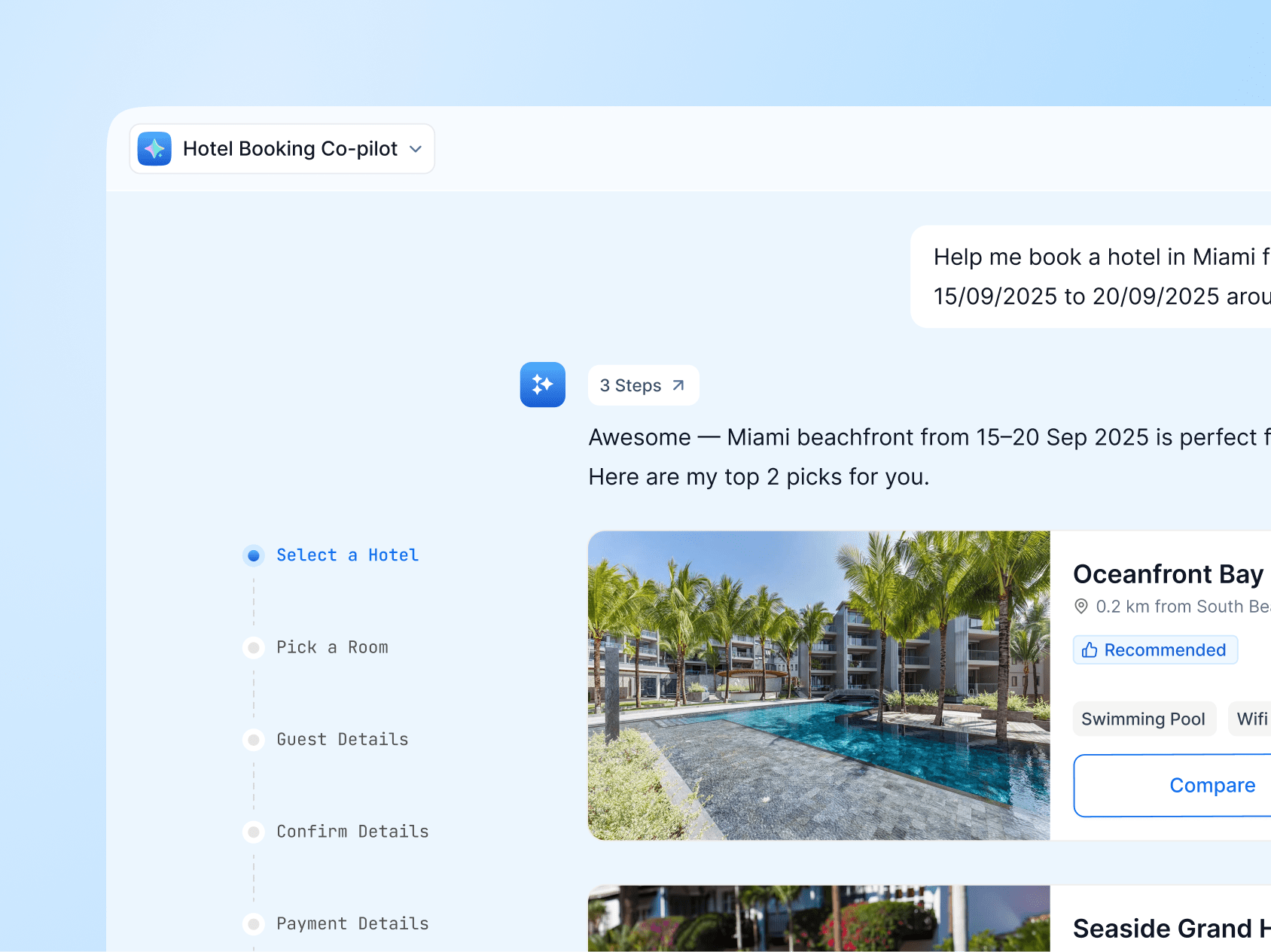Open the Hotel Booking Co-pilot dropdown chevron
The height and width of the screenshot is (952, 1271).
click(x=416, y=149)
